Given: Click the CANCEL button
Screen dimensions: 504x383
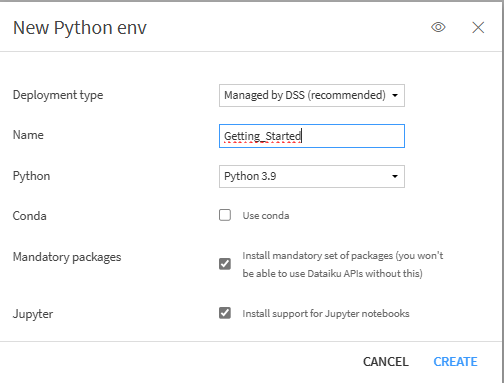Looking at the screenshot, I should click(386, 362).
